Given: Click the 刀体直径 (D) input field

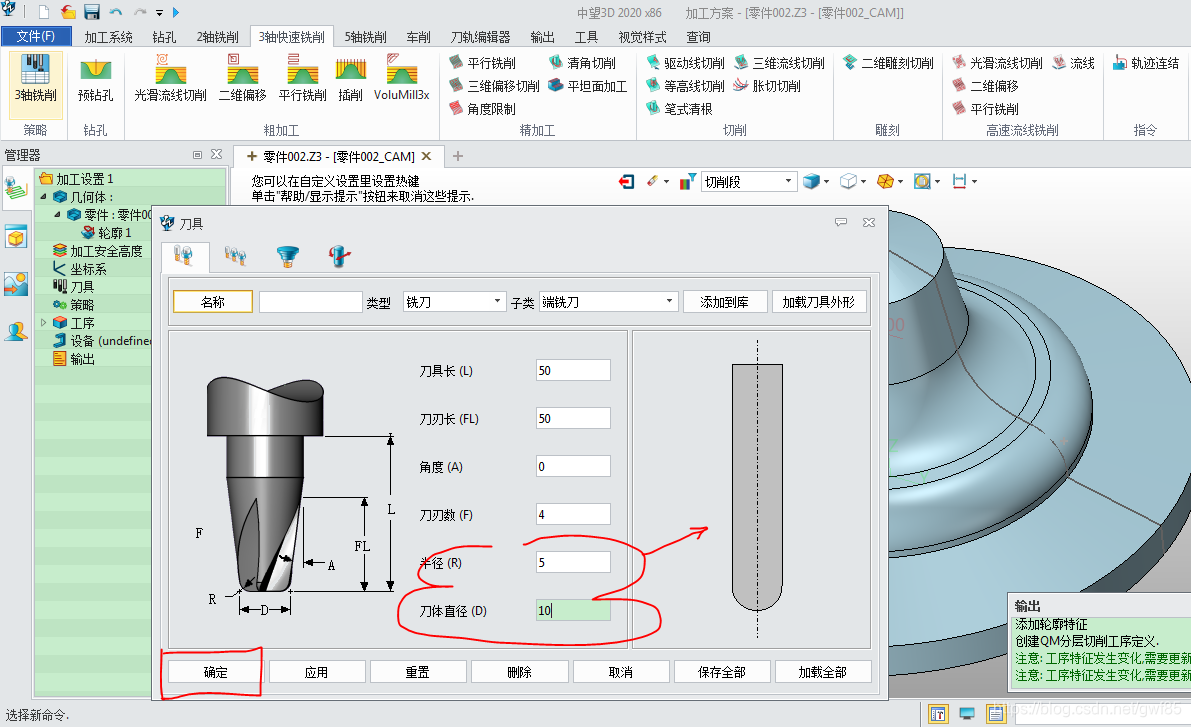Looking at the screenshot, I should tap(573, 611).
